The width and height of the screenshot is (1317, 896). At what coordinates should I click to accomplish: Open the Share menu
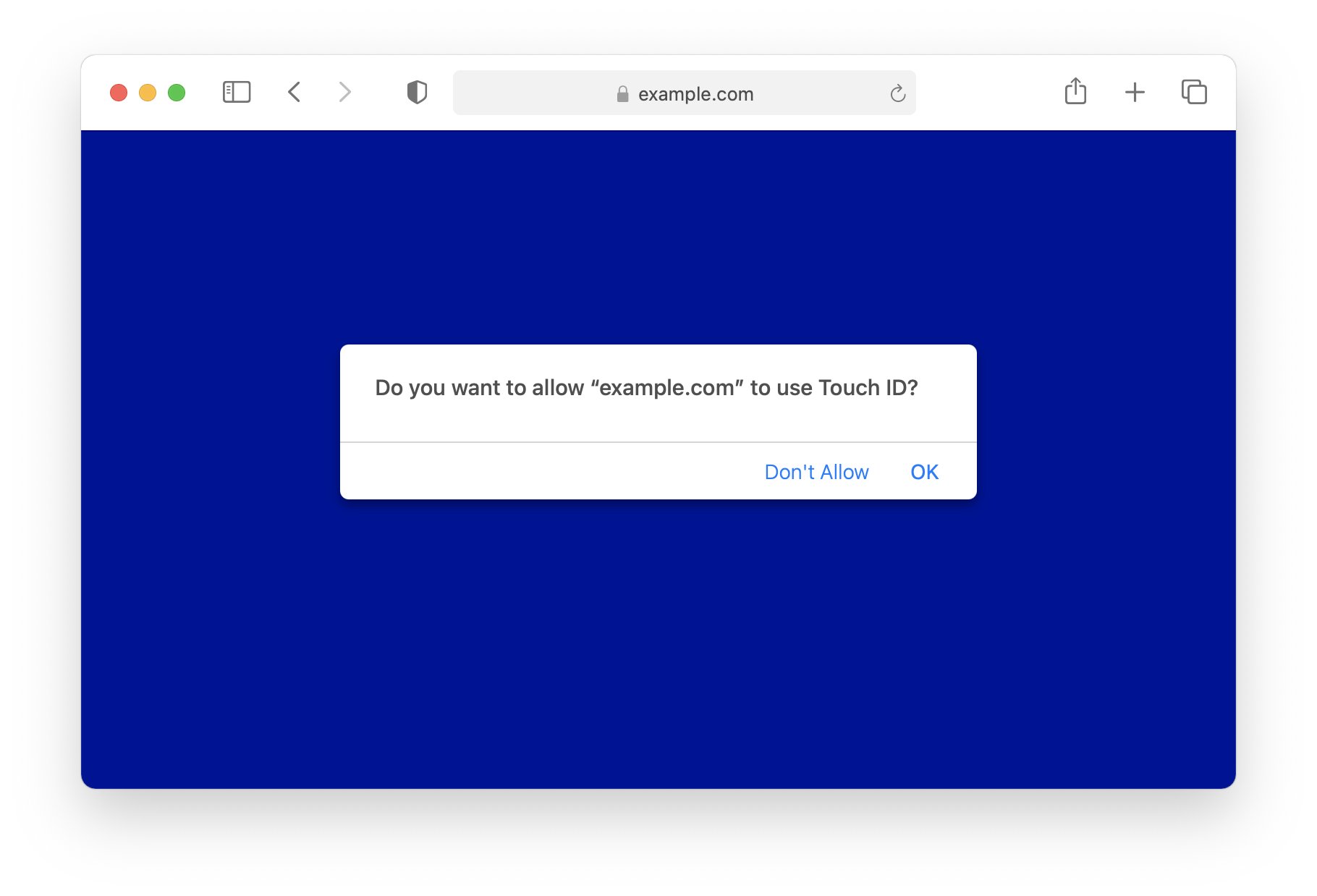(1076, 92)
